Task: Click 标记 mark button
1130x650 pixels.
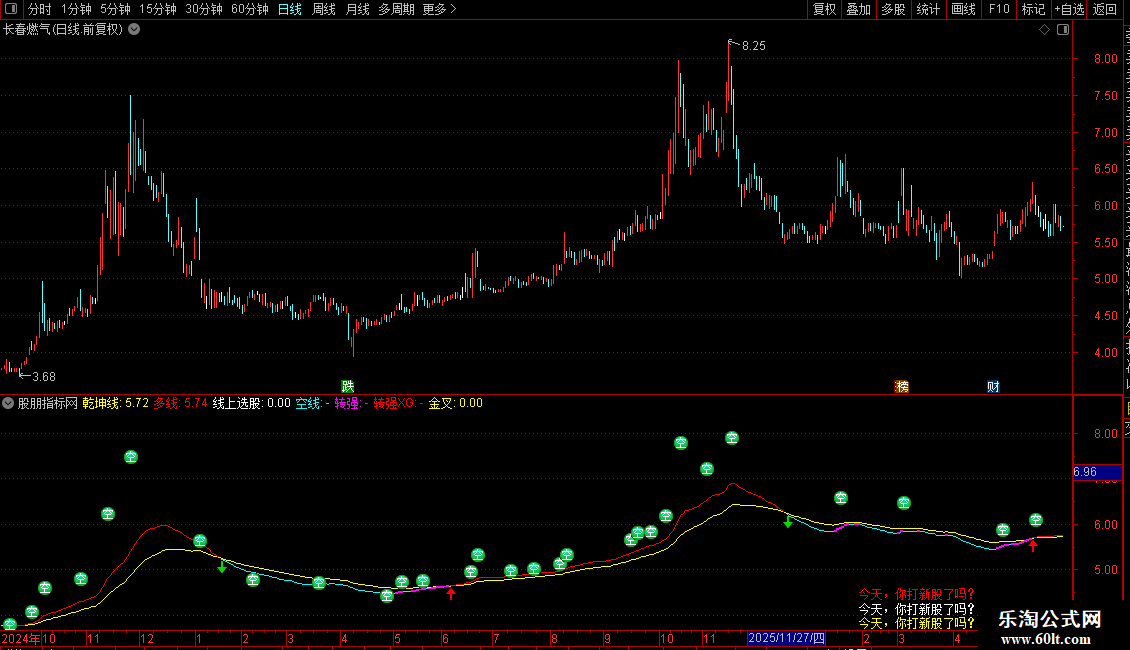Action: click(1033, 9)
